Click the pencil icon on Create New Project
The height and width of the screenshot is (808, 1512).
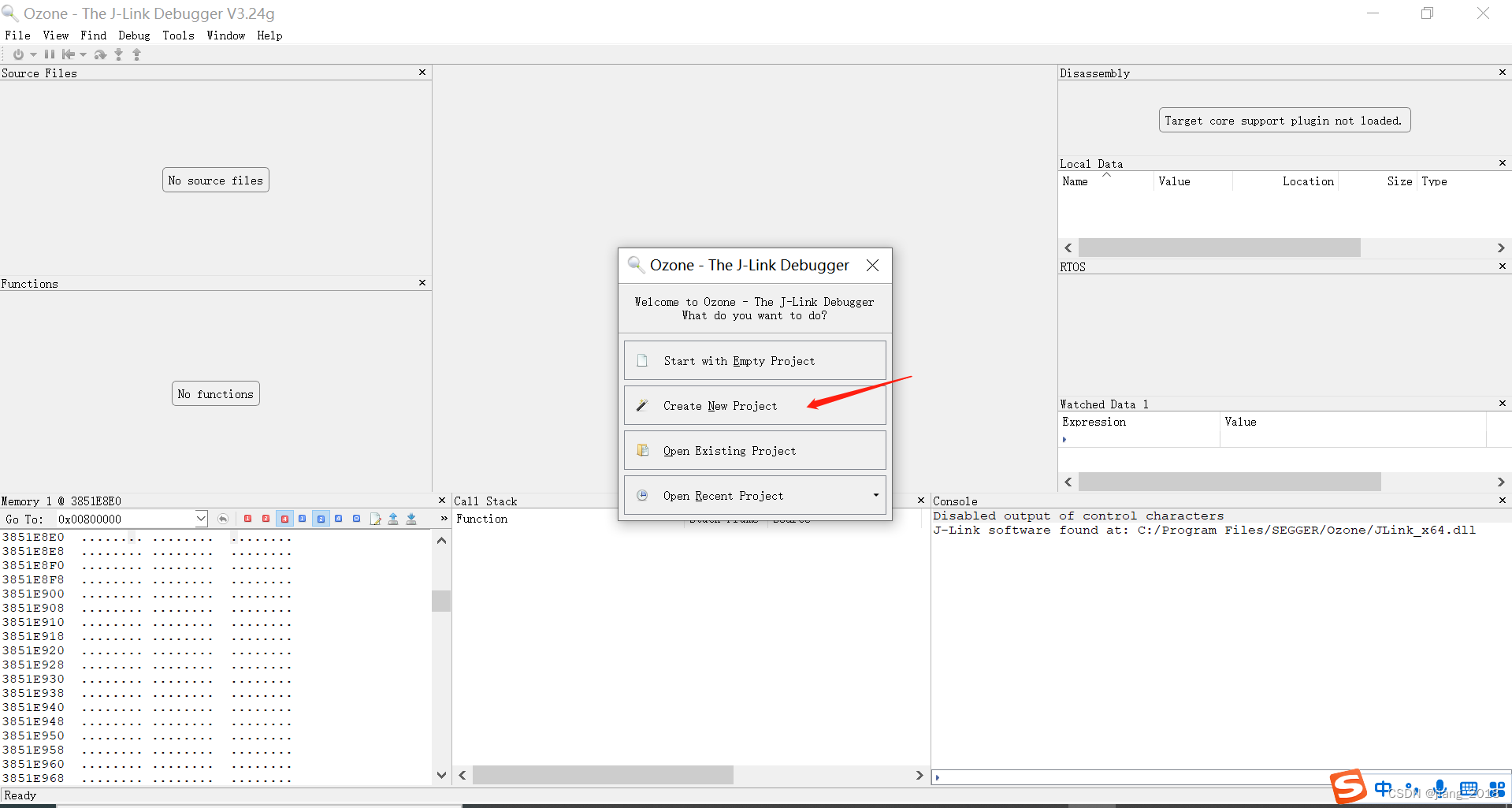coord(642,405)
